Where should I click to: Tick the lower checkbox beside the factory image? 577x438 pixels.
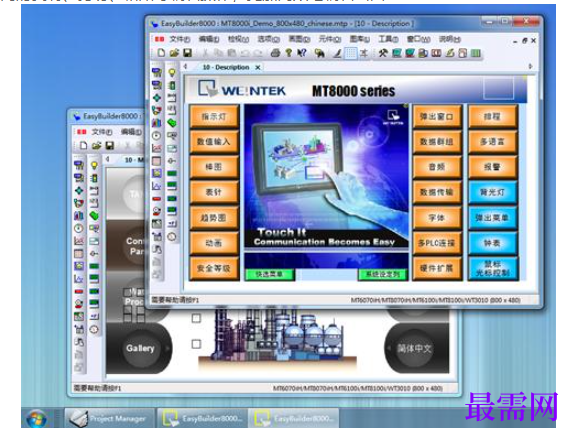pos(197,344)
